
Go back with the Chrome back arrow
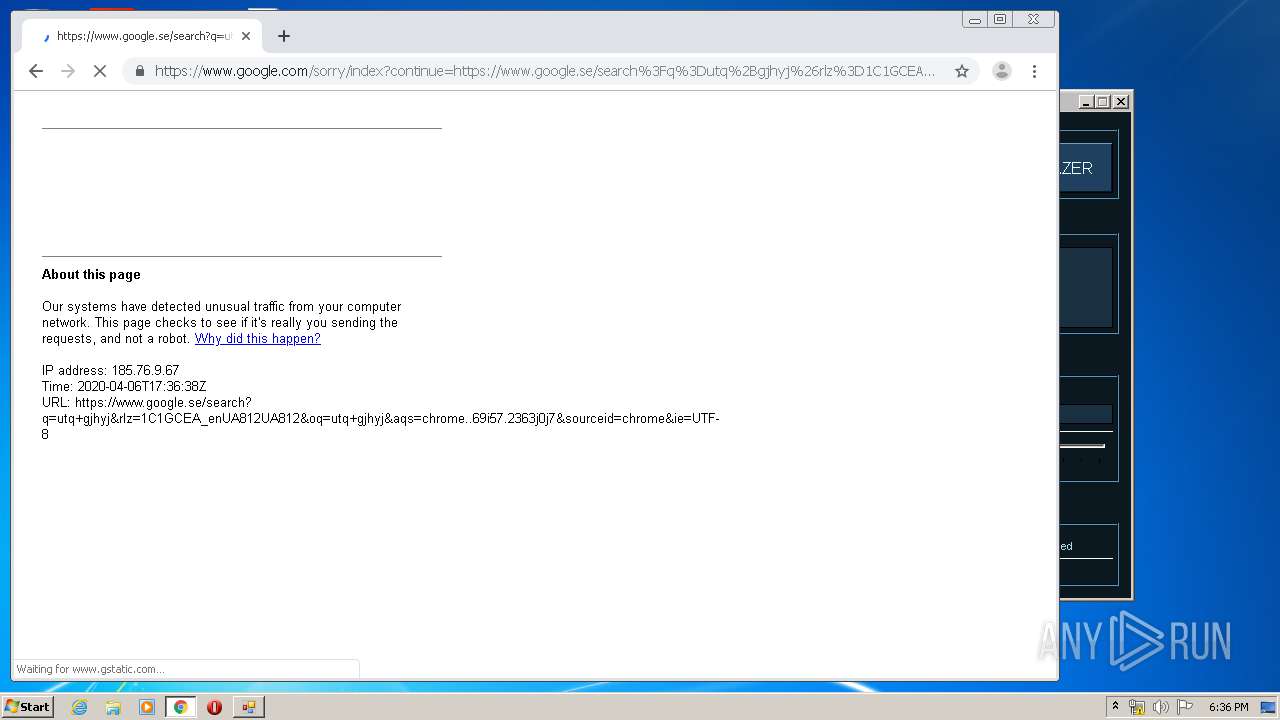[x=36, y=71]
